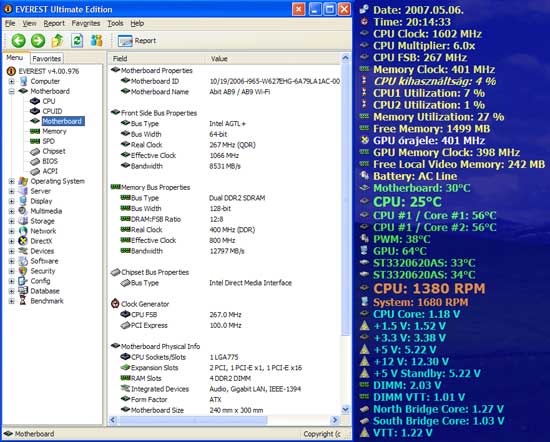The width and height of the screenshot is (550, 442).
Task: Select the ACPI item in the tree
Action: pos(50,171)
